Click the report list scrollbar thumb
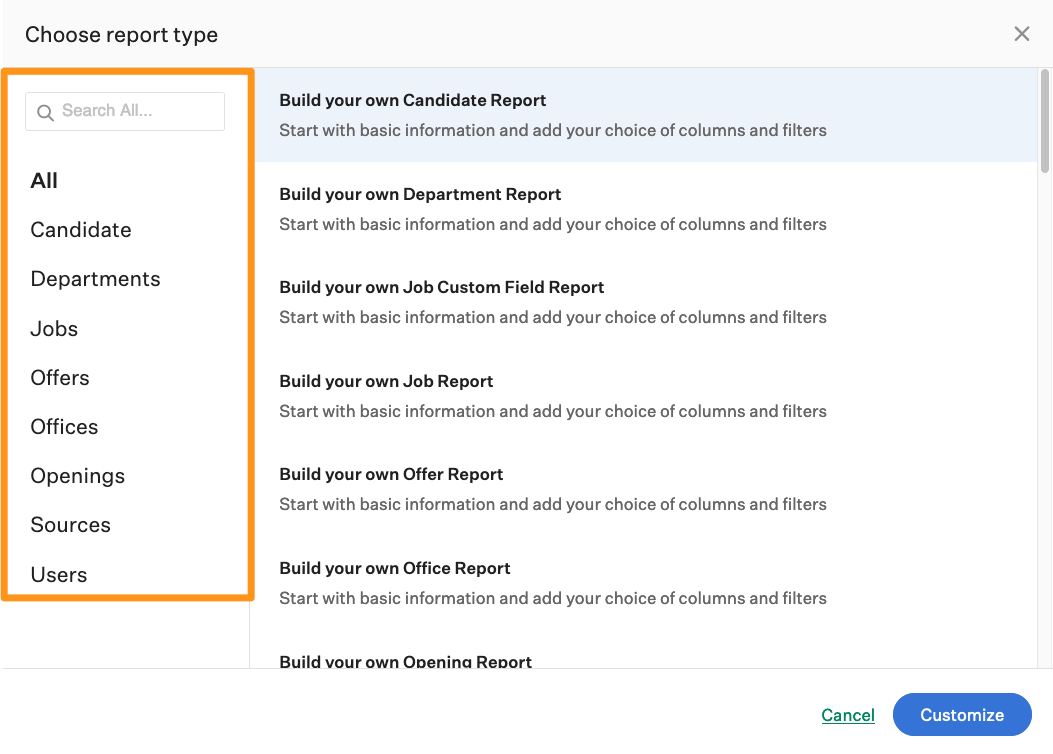The width and height of the screenshot is (1053, 754). click(1044, 121)
